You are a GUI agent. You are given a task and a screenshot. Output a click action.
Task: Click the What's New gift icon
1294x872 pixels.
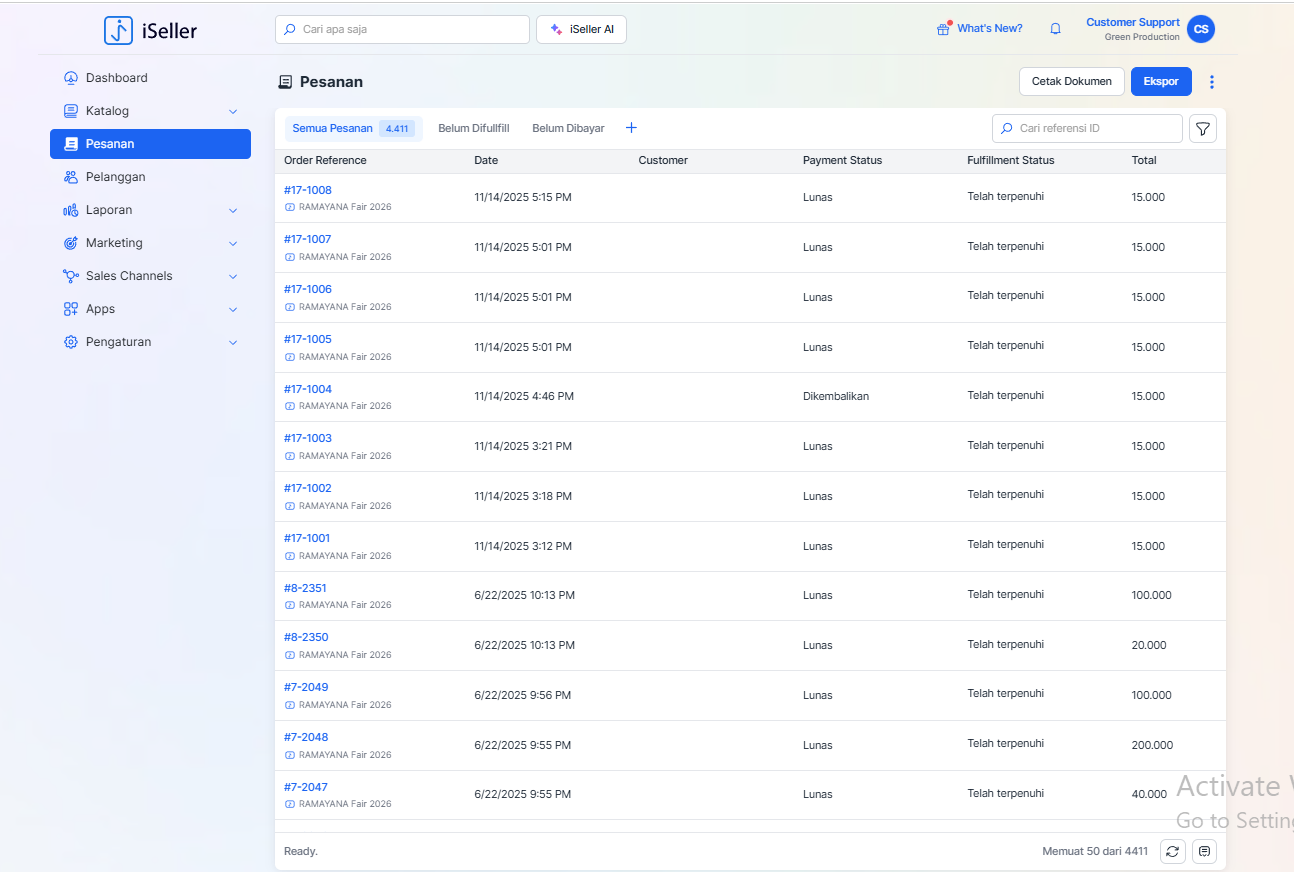tap(943, 29)
